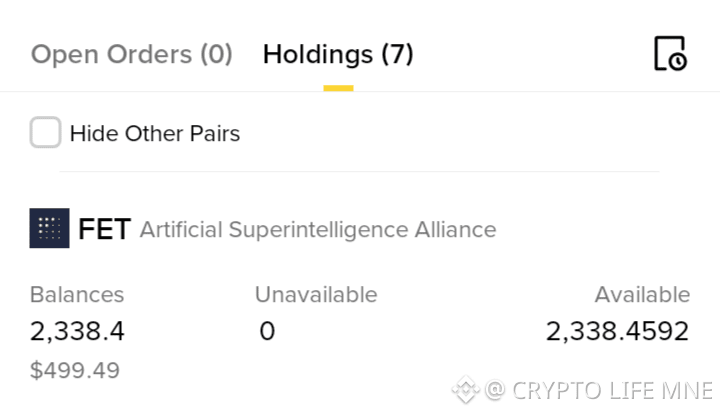Click the $499.49 USD value
The image size is (720, 415).
(x=75, y=370)
